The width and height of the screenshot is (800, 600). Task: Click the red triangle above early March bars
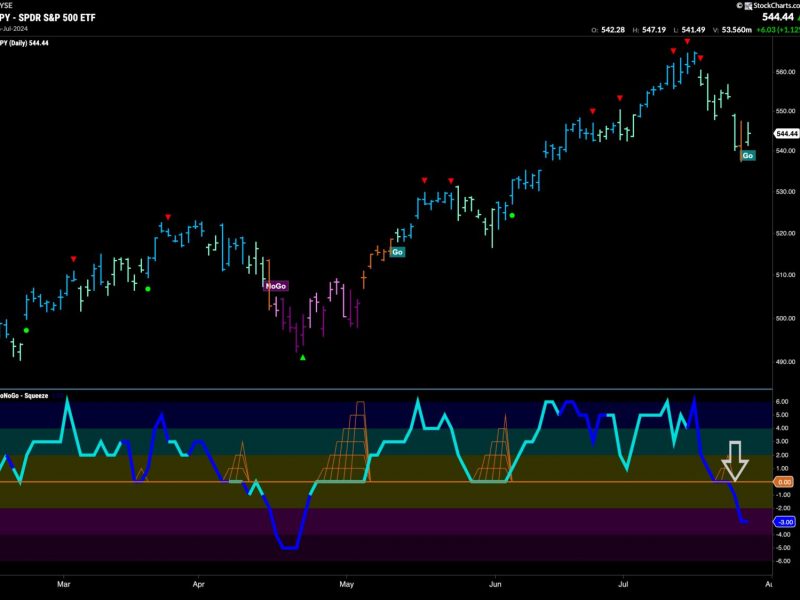click(x=73, y=259)
